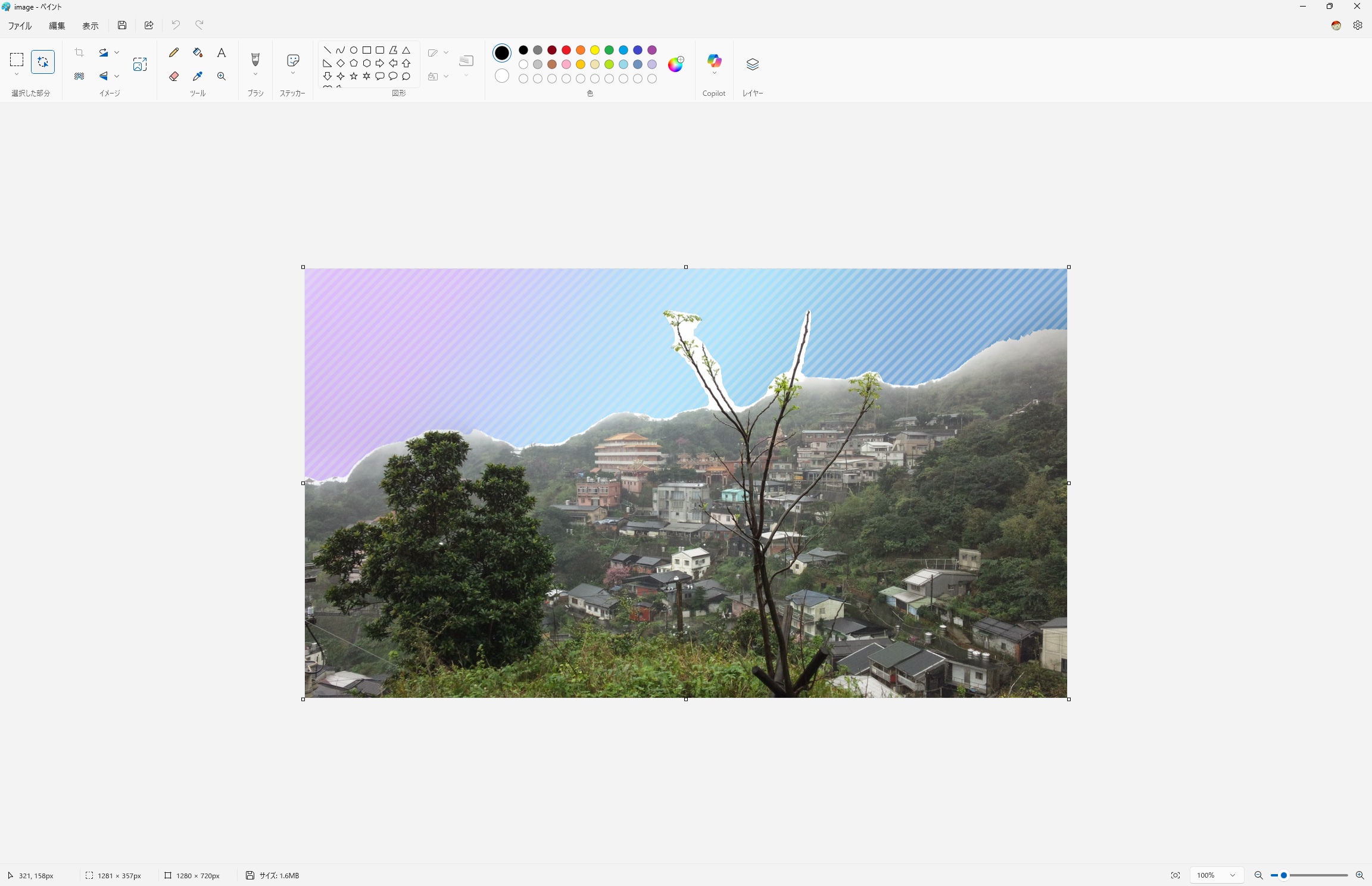Open the 表示 menu
The height and width of the screenshot is (886, 1372).
point(90,26)
